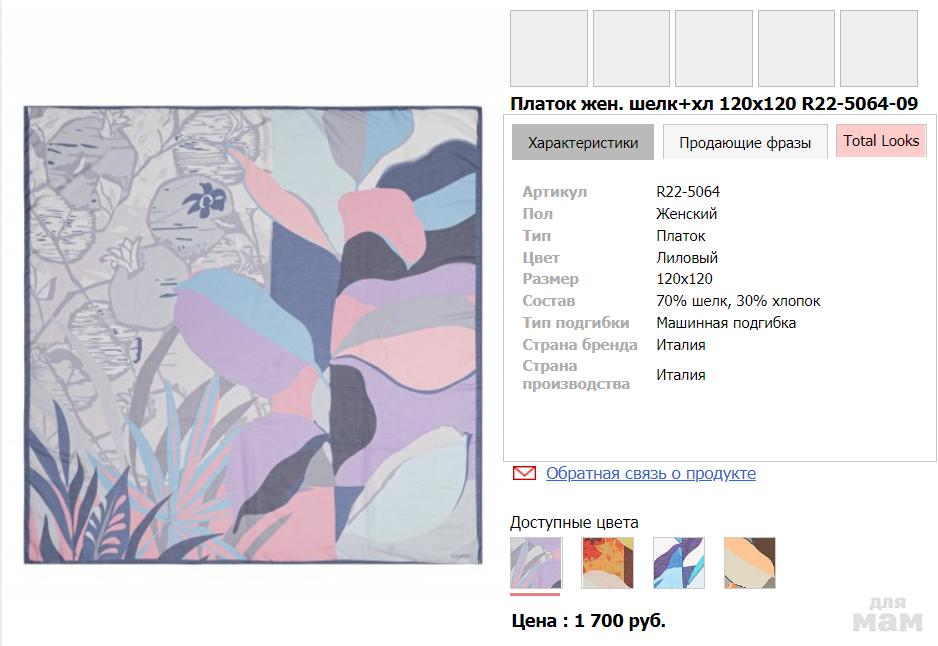Select the second empty gallery thumbnail
Viewport: 938px width, 646px height.
point(631,48)
